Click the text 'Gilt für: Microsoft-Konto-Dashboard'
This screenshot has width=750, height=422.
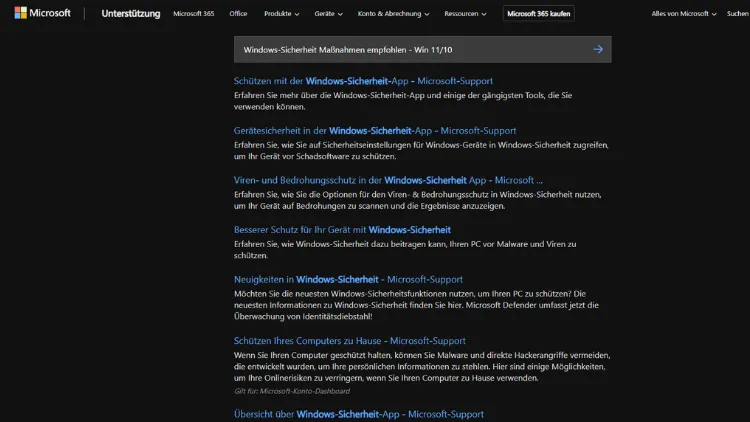coord(292,391)
